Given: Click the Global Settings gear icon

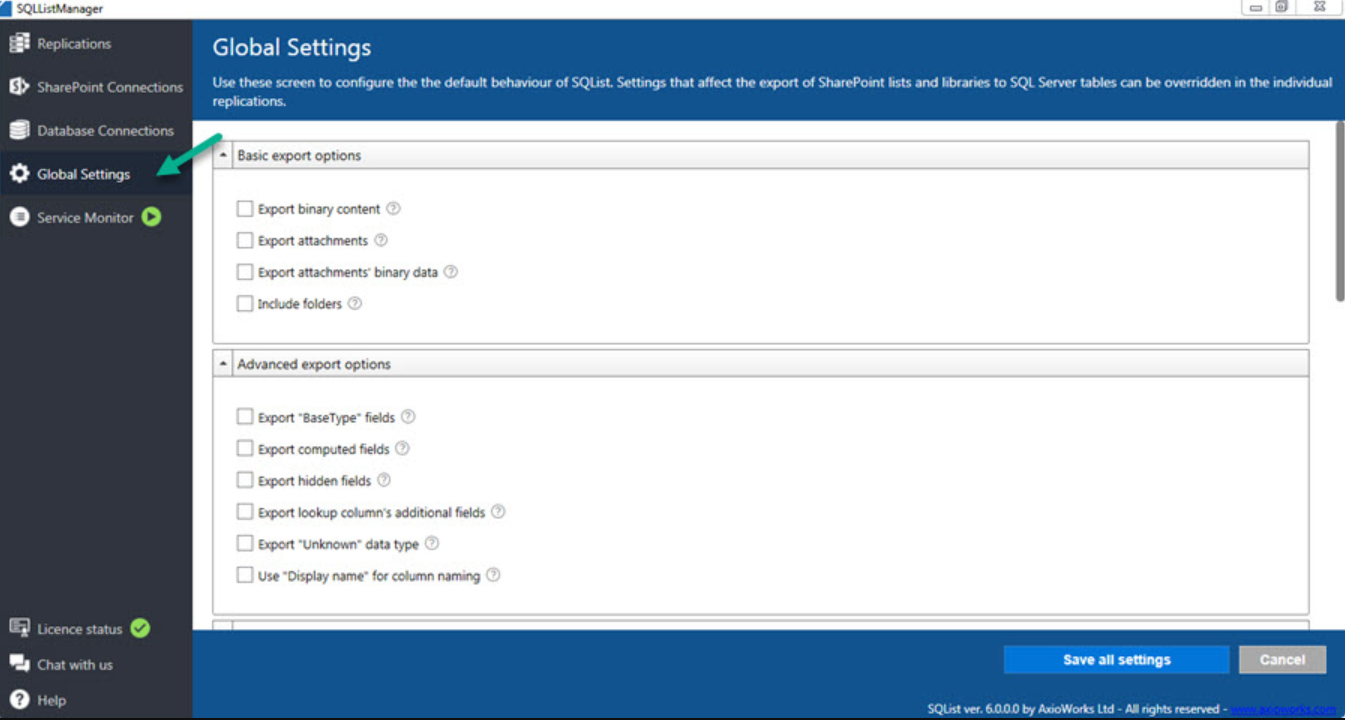Looking at the screenshot, I should click(x=19, y=174).
